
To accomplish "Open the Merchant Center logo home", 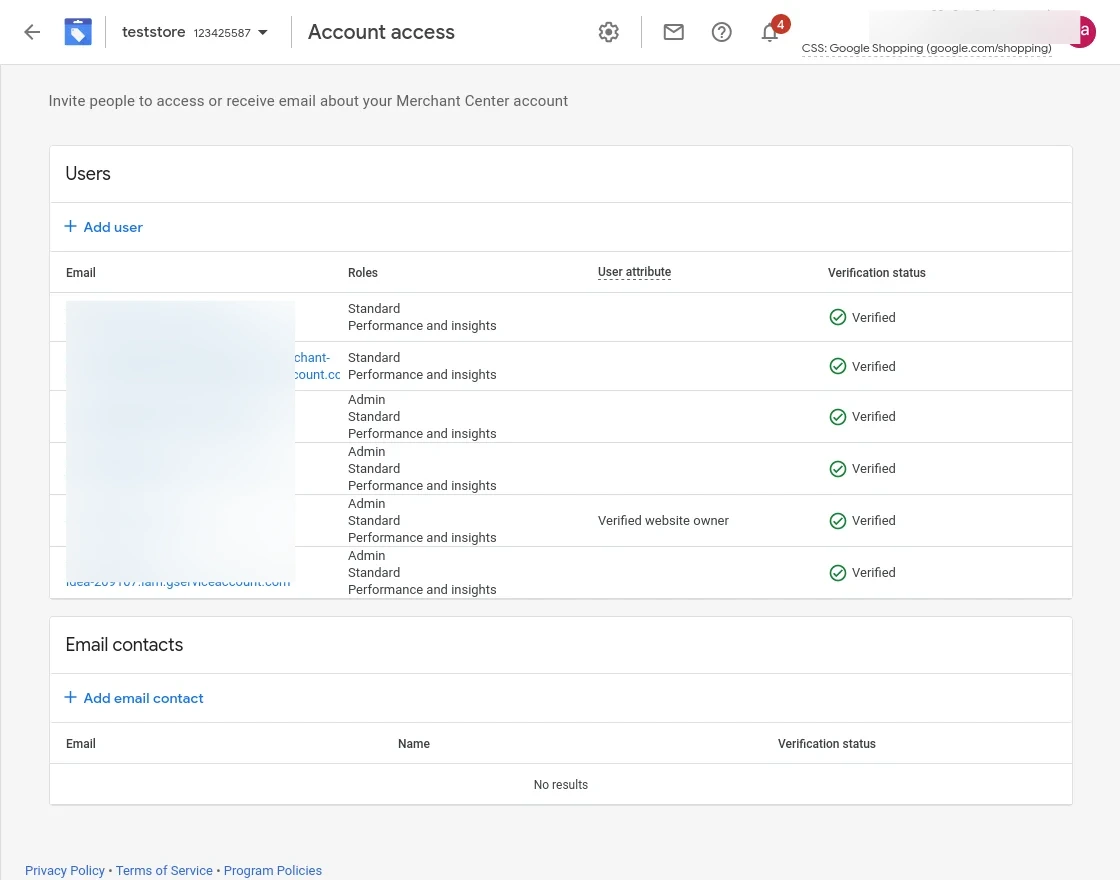I will (78, 32).
